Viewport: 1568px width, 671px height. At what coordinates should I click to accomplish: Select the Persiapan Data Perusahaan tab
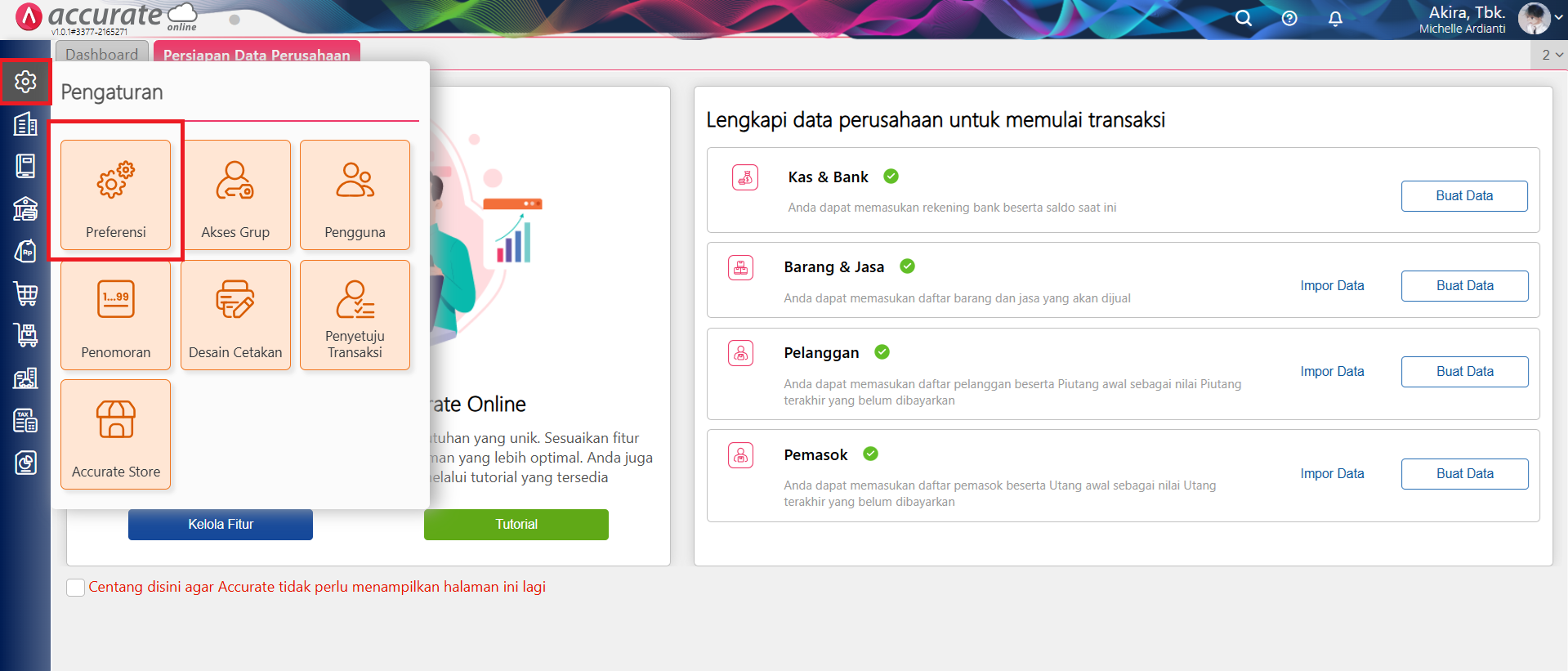(x=256, y=55)
